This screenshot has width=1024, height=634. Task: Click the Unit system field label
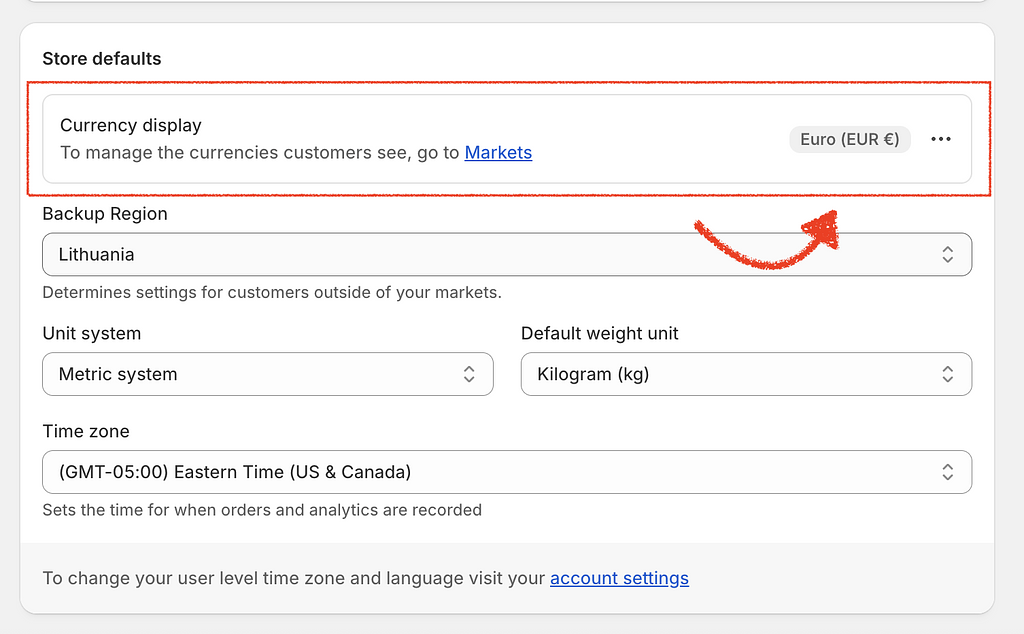[x=92, y=333]
